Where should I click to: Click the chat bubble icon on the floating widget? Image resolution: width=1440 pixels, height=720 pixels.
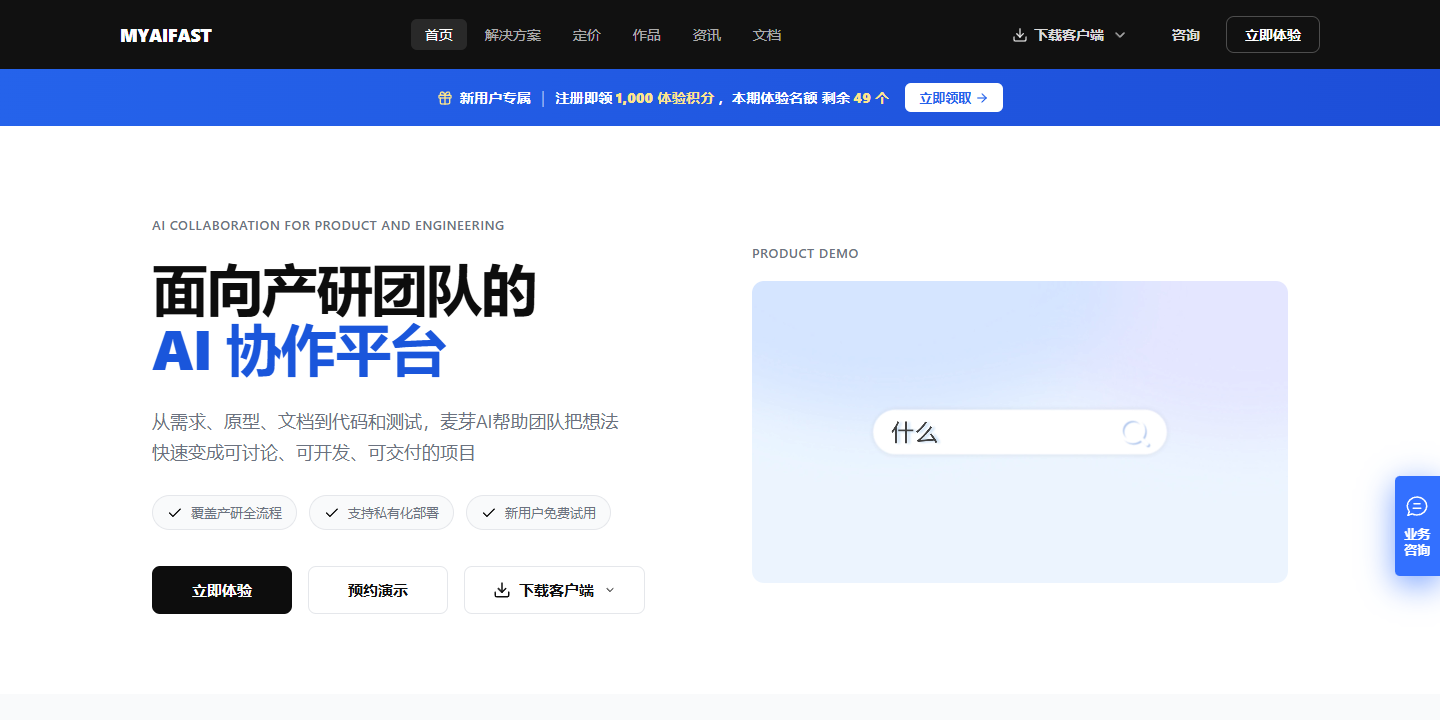[x=1417, y=506]
